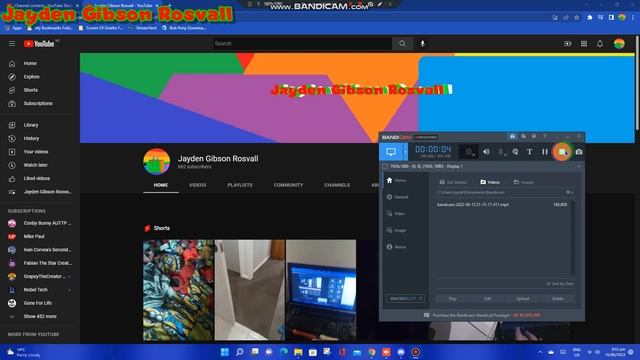Screen dimensions: 640x360
Task: Open Bandicam title bar folder icon
Action: point(523,136)
